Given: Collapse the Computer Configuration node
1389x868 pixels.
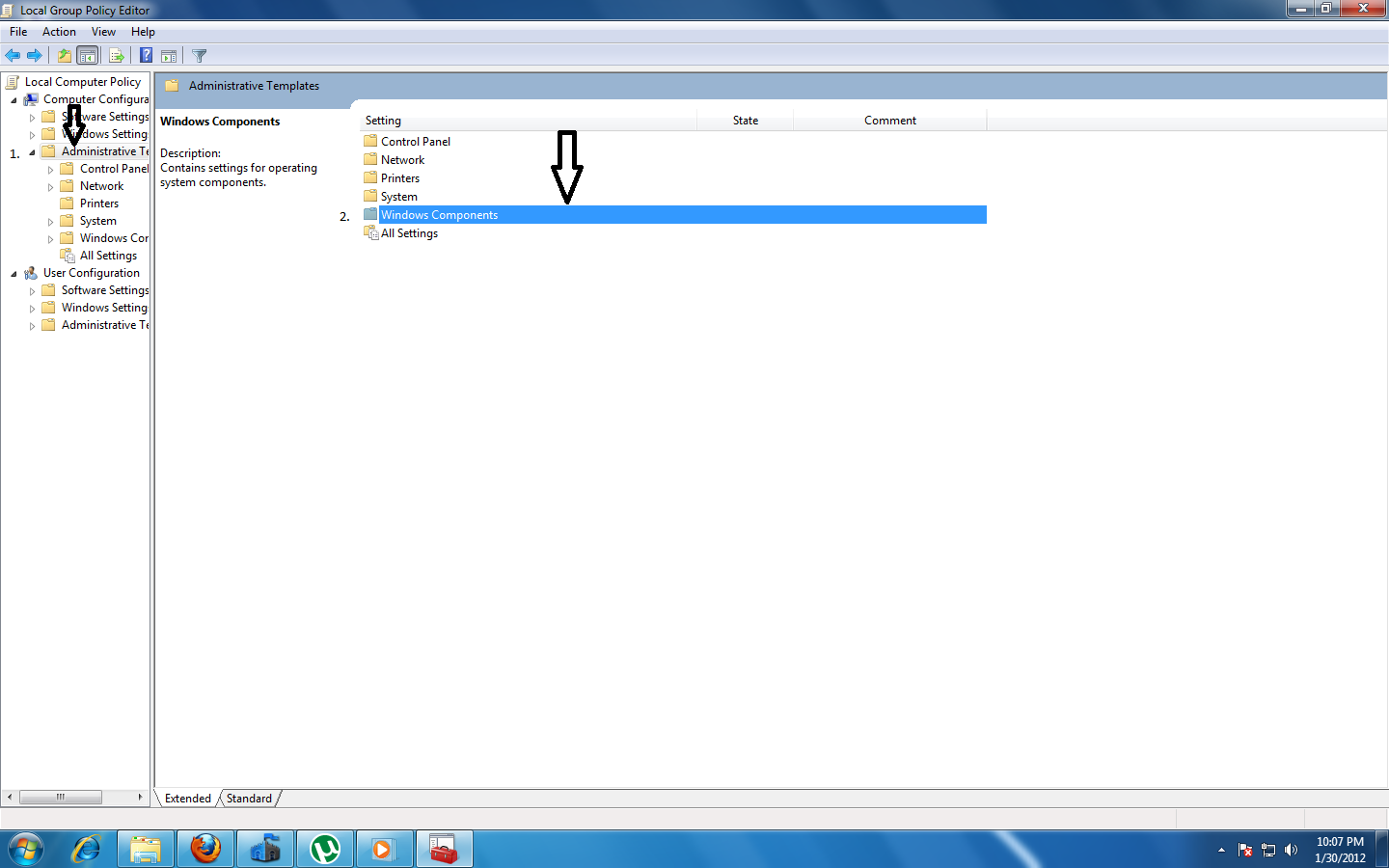Looking at the screenshot, I should pos(14,100).
